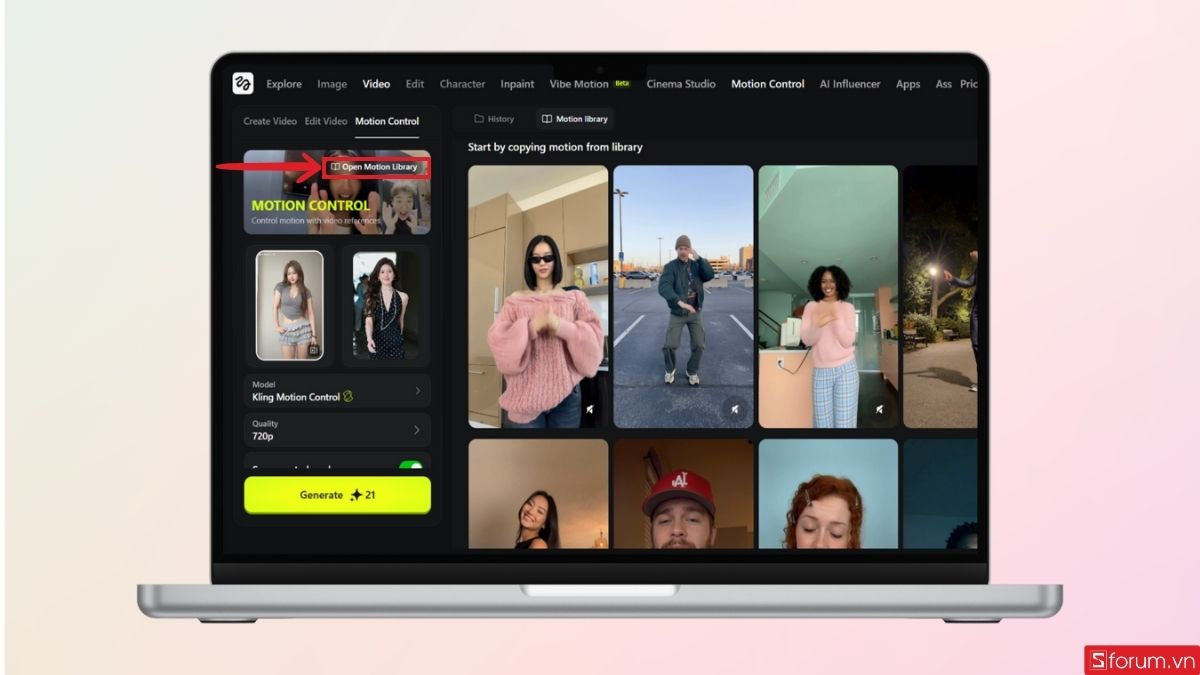Open the pink sweater woman motion video

pos(538,297)
